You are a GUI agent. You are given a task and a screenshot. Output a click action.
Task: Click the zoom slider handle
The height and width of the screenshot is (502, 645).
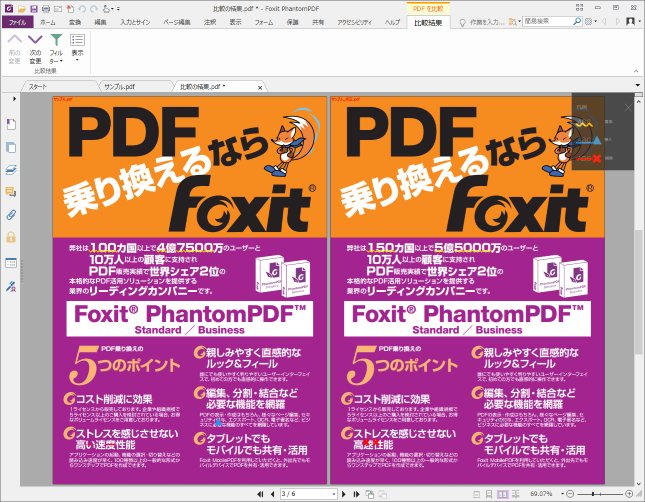point(593,494)
